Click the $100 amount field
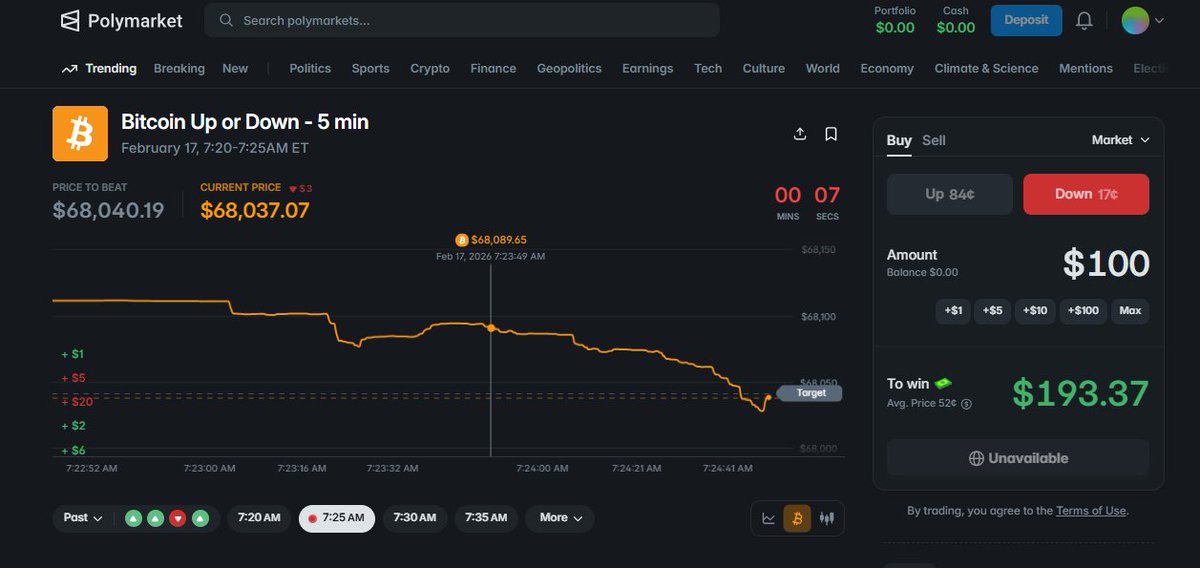 (x=1105, y=264)
